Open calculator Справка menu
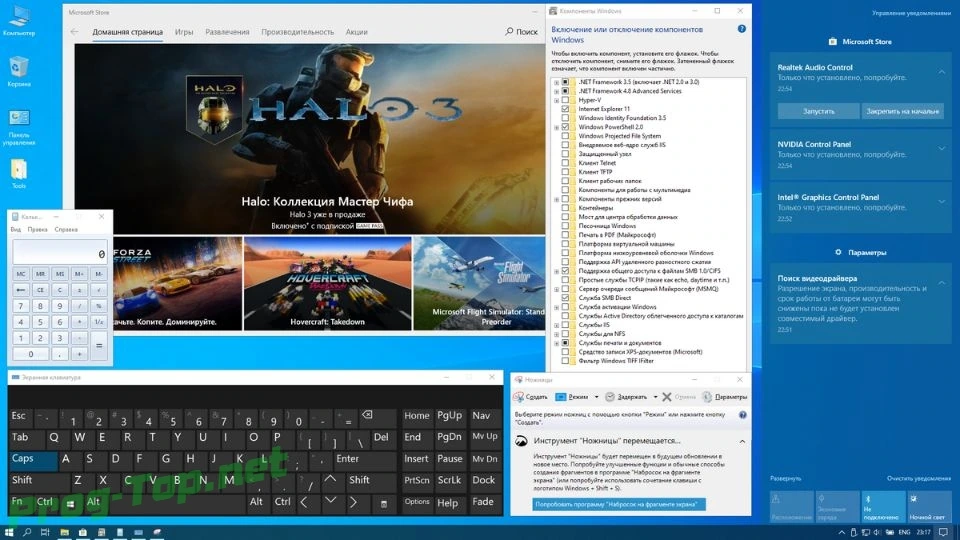The width and height of the screenshot is (960, 540). pos(66,230)
